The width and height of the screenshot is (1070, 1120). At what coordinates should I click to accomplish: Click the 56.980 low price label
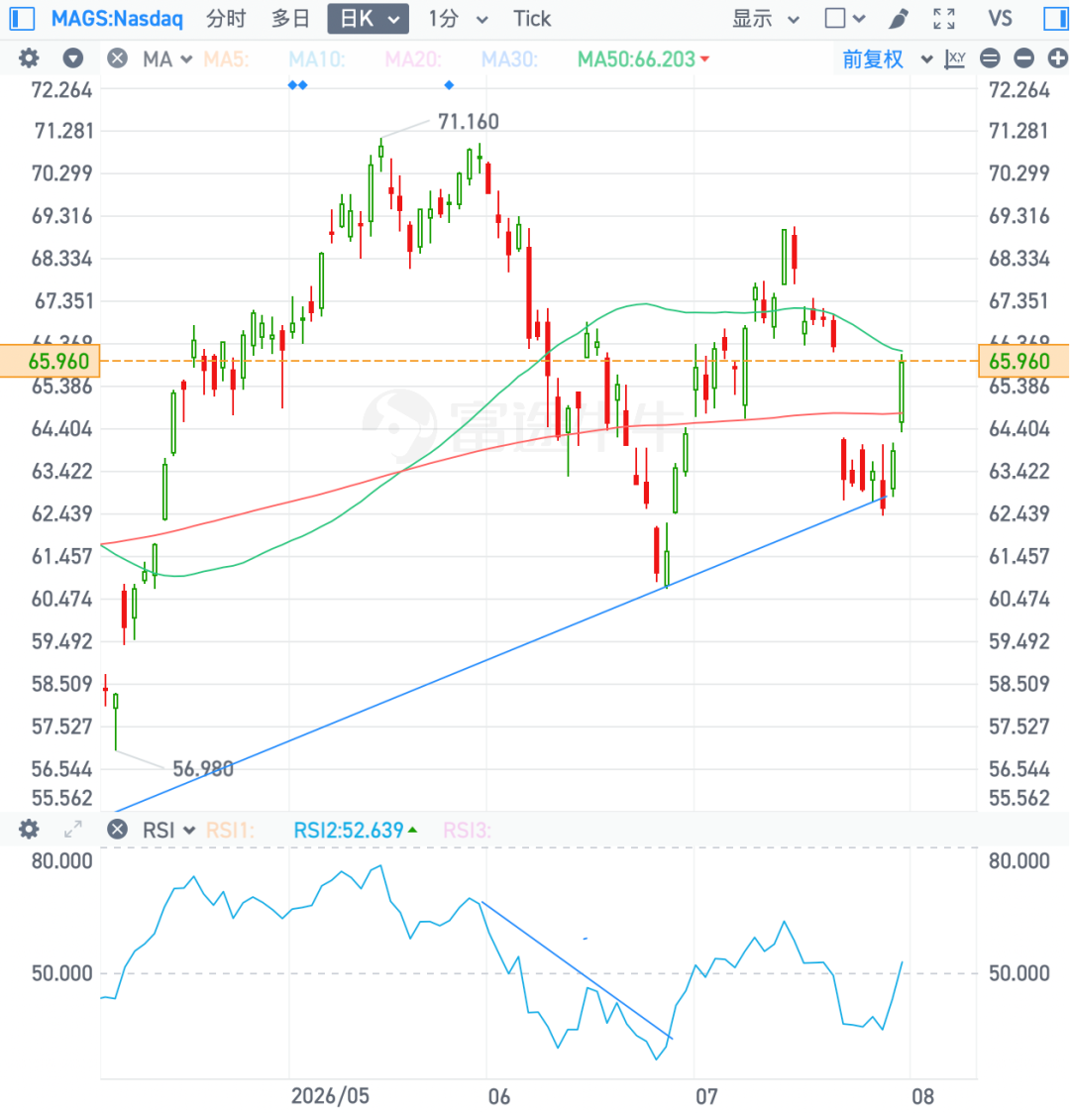coord(203,768)
